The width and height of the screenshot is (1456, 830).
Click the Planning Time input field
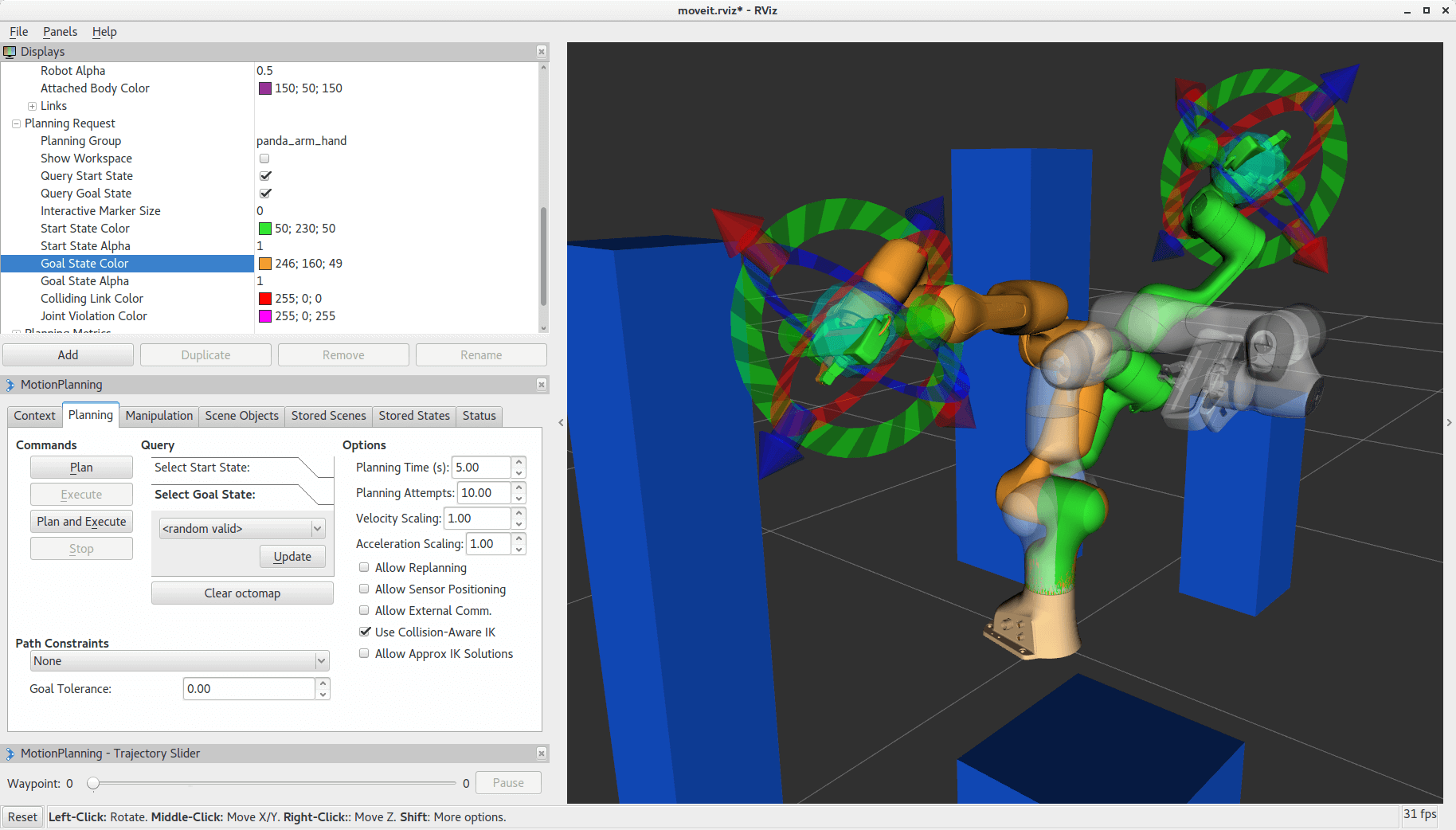481,468
